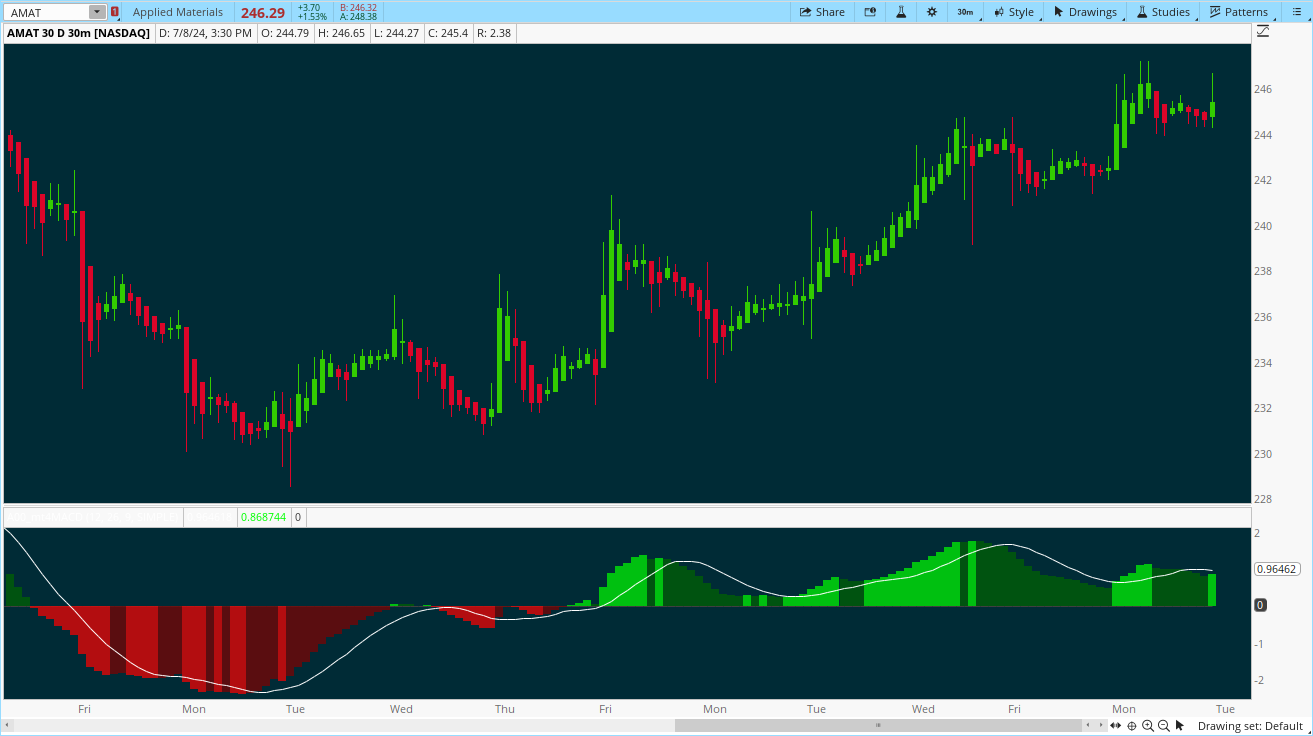Open chart settings gear icon

point(932,12)
